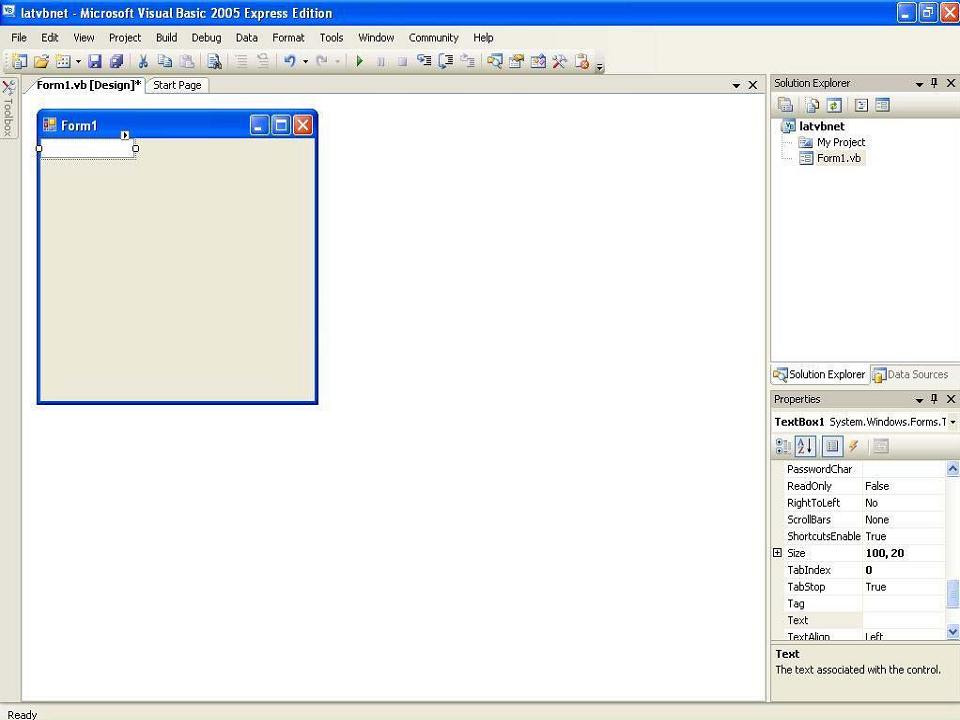The width and height of the screenshot is (960, 720).
Task: Select the TextBox control on Form1
Action: (88, 148)
